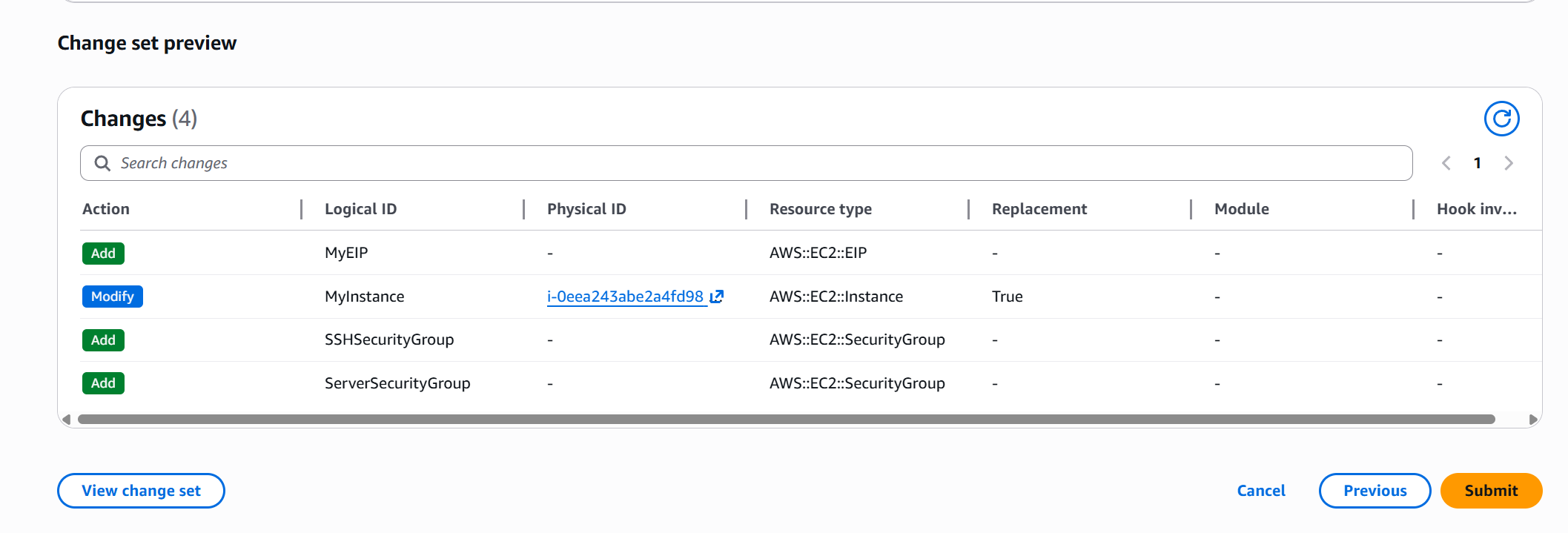Image resolution: width=1568 pixels, height=533 pixels.
Task: Go to previous page of changes
Action: 1446,163
